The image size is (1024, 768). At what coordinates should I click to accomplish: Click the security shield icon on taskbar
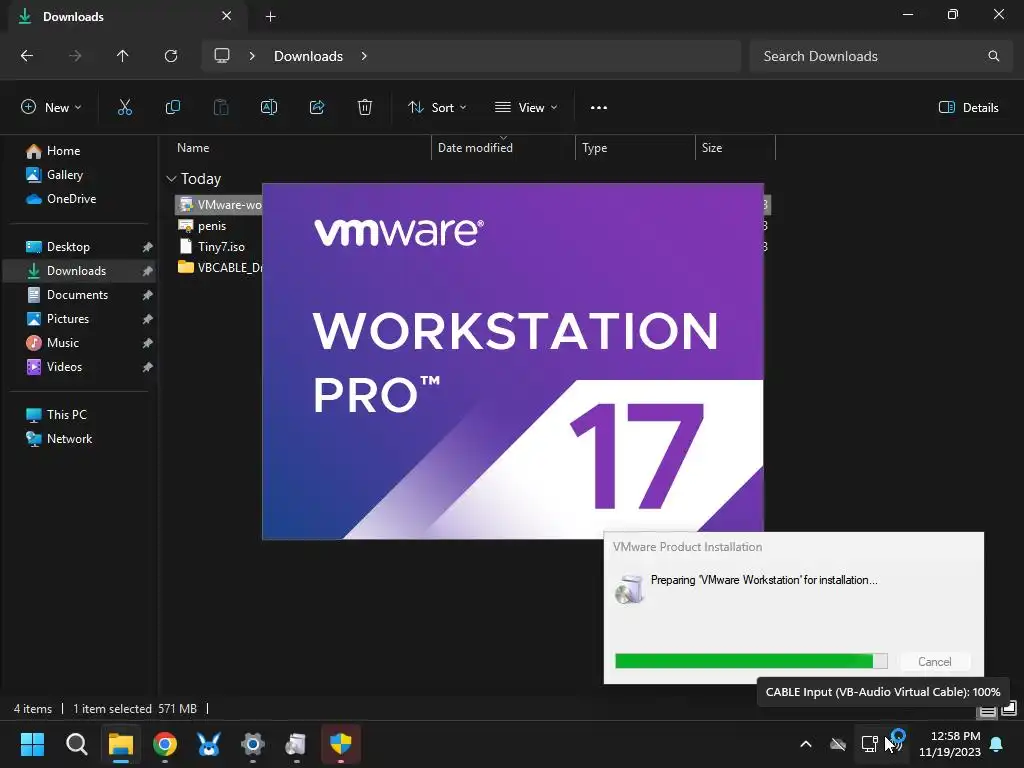point(341,744)
